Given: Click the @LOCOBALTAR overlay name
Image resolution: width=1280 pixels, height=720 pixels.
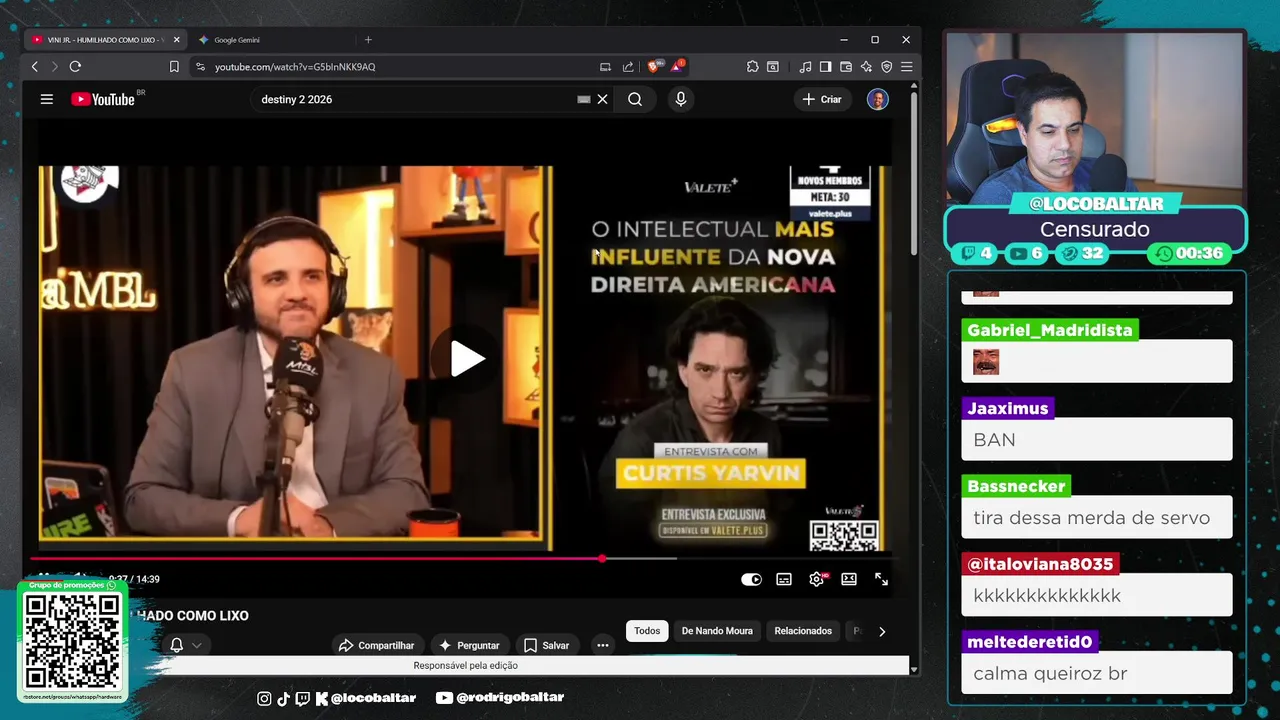Looking at the screenshot, I should click(x=1095, y=204).
